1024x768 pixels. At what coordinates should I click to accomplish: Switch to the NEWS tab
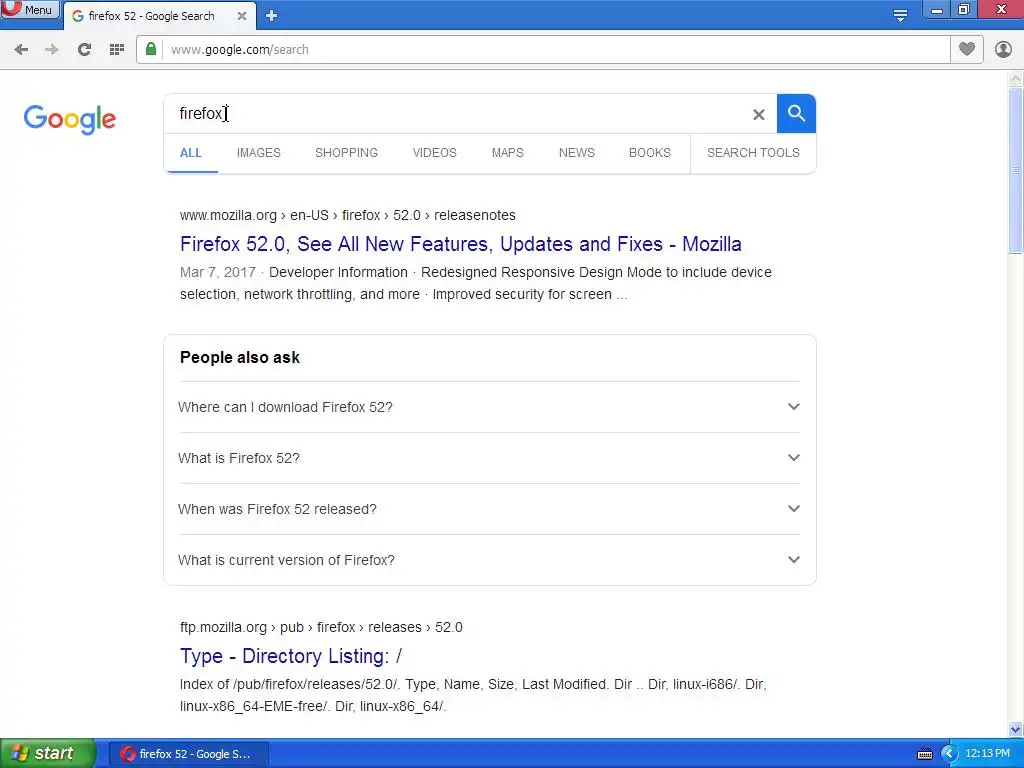click(x=577, y=153)
